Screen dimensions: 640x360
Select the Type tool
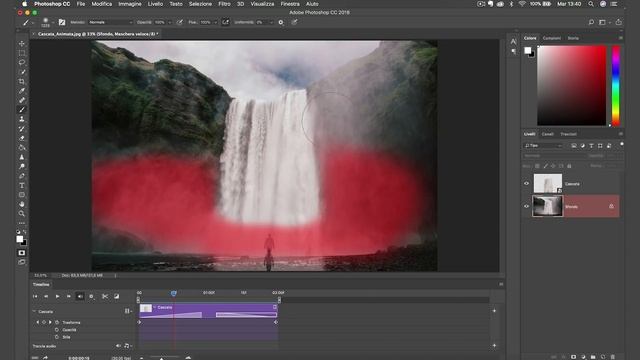[x=22, y=186]
